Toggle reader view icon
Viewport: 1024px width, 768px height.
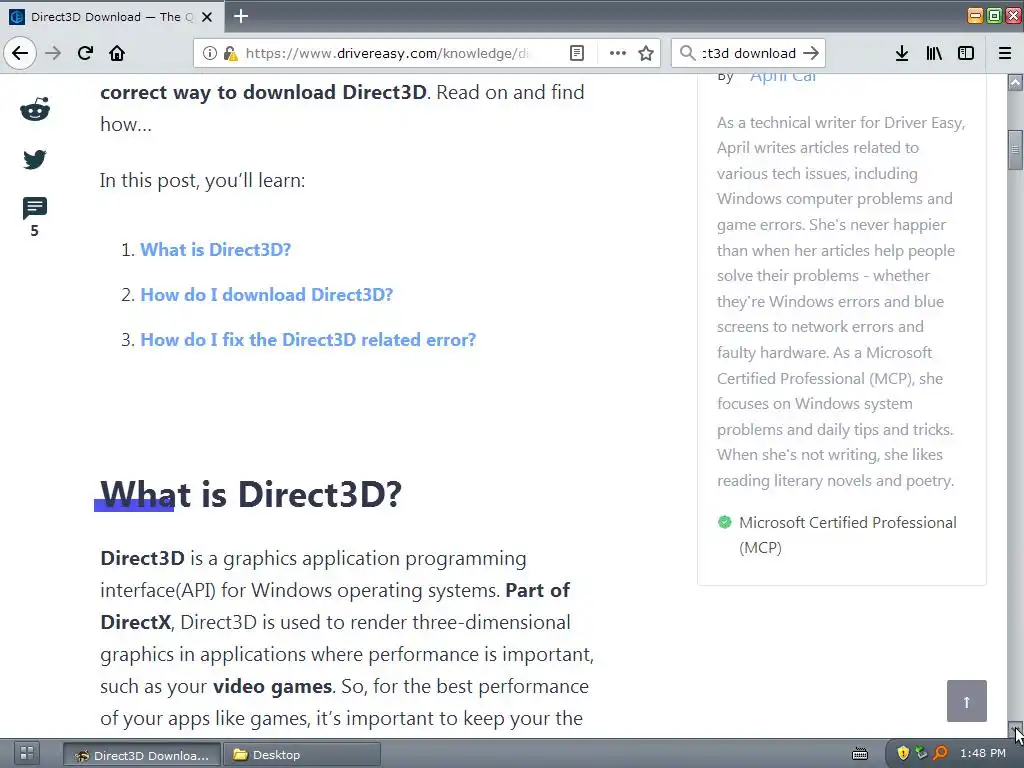[577, 53]
